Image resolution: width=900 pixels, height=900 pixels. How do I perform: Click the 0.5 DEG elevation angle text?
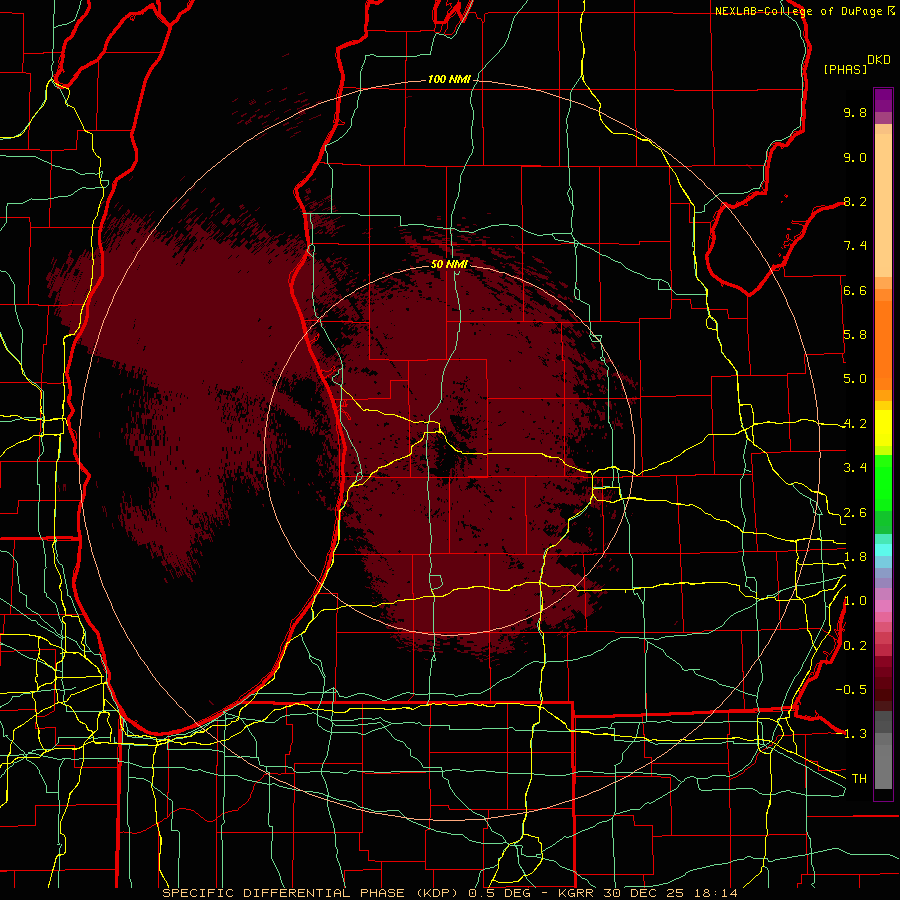point(501,893)
